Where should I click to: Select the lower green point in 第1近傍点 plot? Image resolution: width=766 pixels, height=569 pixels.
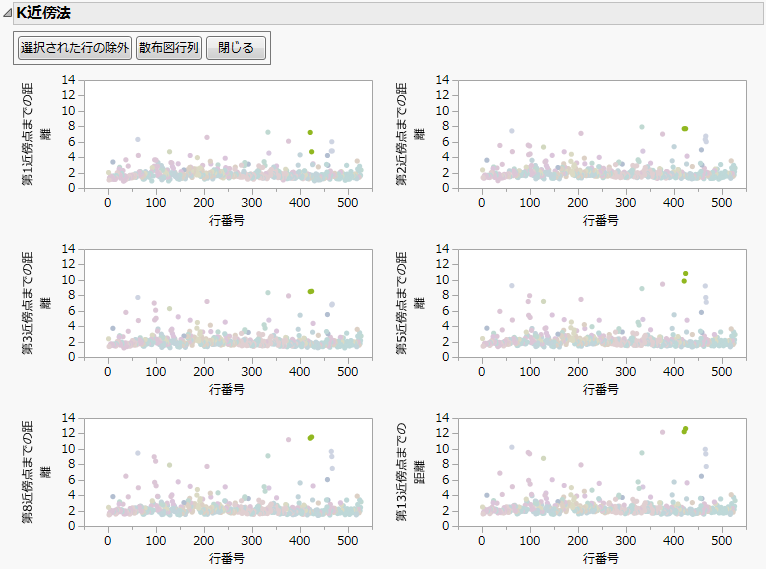311,152
